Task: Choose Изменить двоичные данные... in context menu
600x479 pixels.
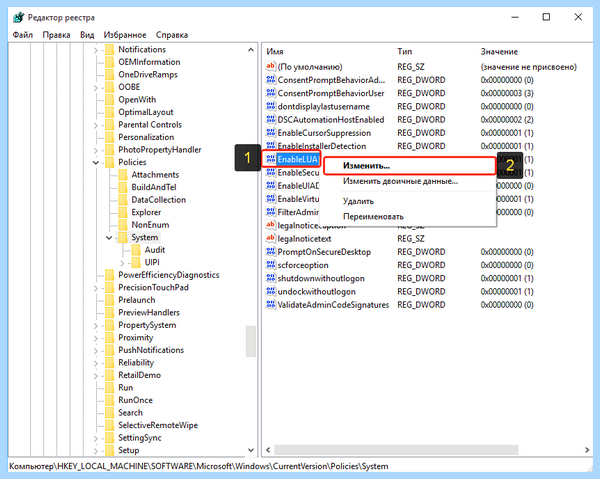Action: coord(408,181)
